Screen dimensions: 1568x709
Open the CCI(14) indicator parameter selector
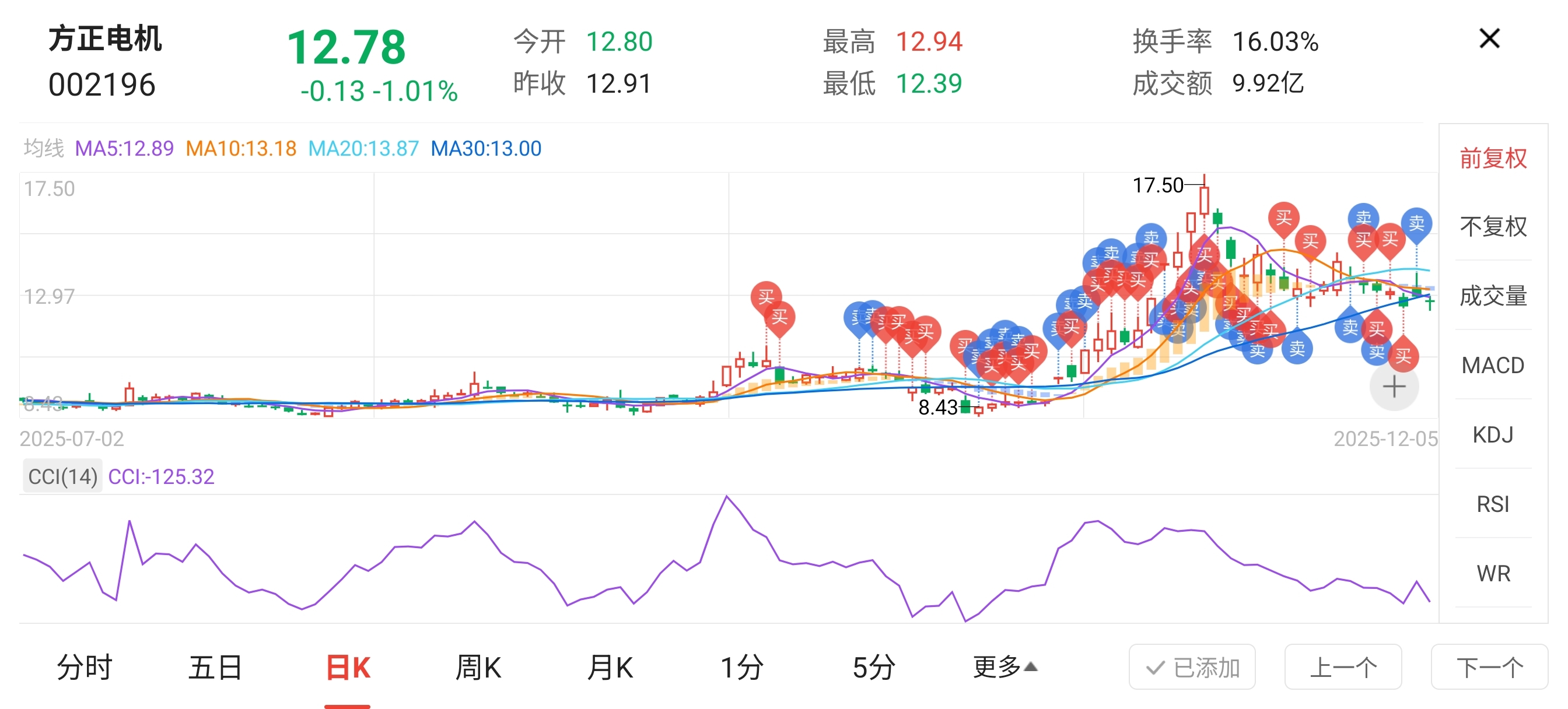point(62,476)
